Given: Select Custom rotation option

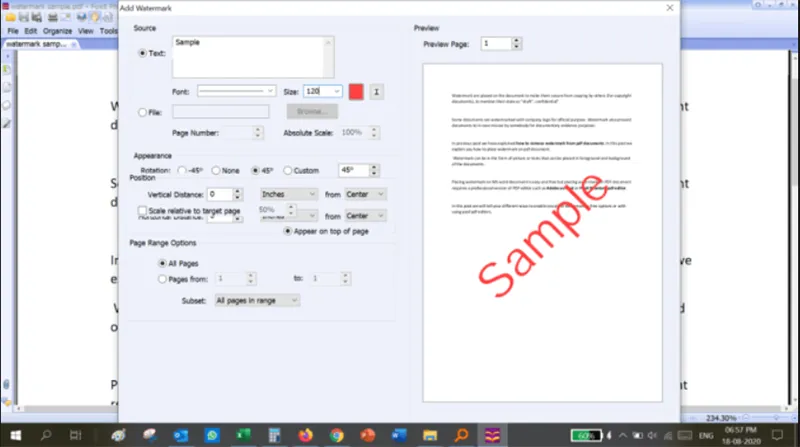Looking at the screenshot, I should [x=288, y=170].
